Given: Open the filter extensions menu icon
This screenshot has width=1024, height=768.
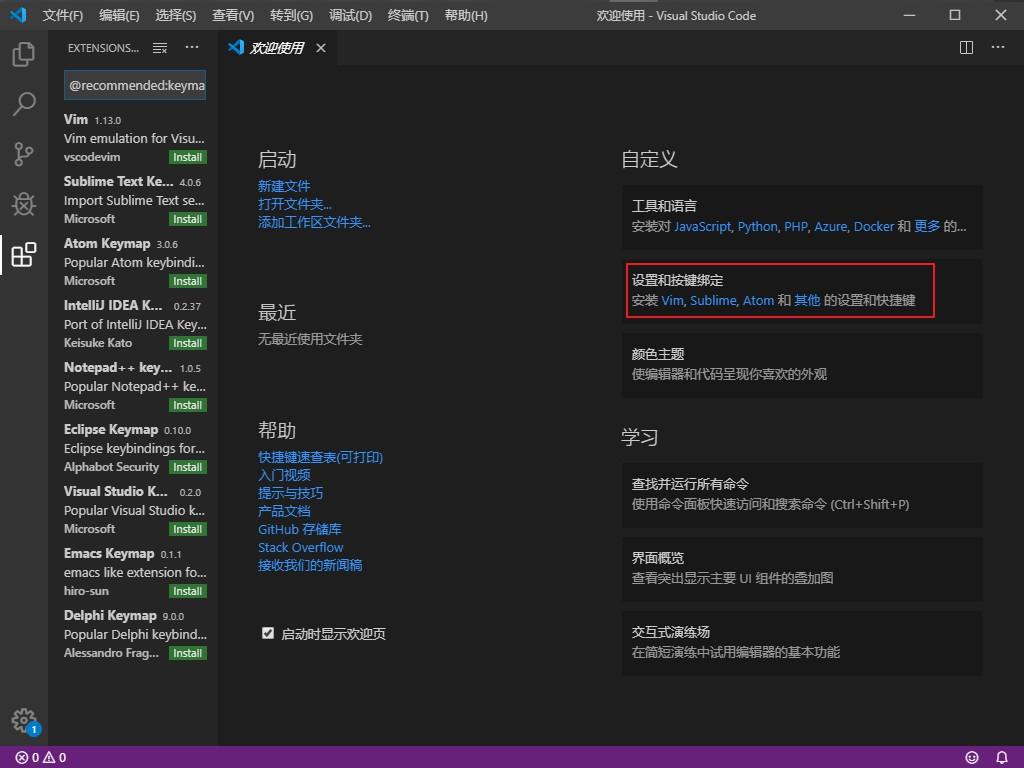Looking at the screenshot, I should click(159, 47).
